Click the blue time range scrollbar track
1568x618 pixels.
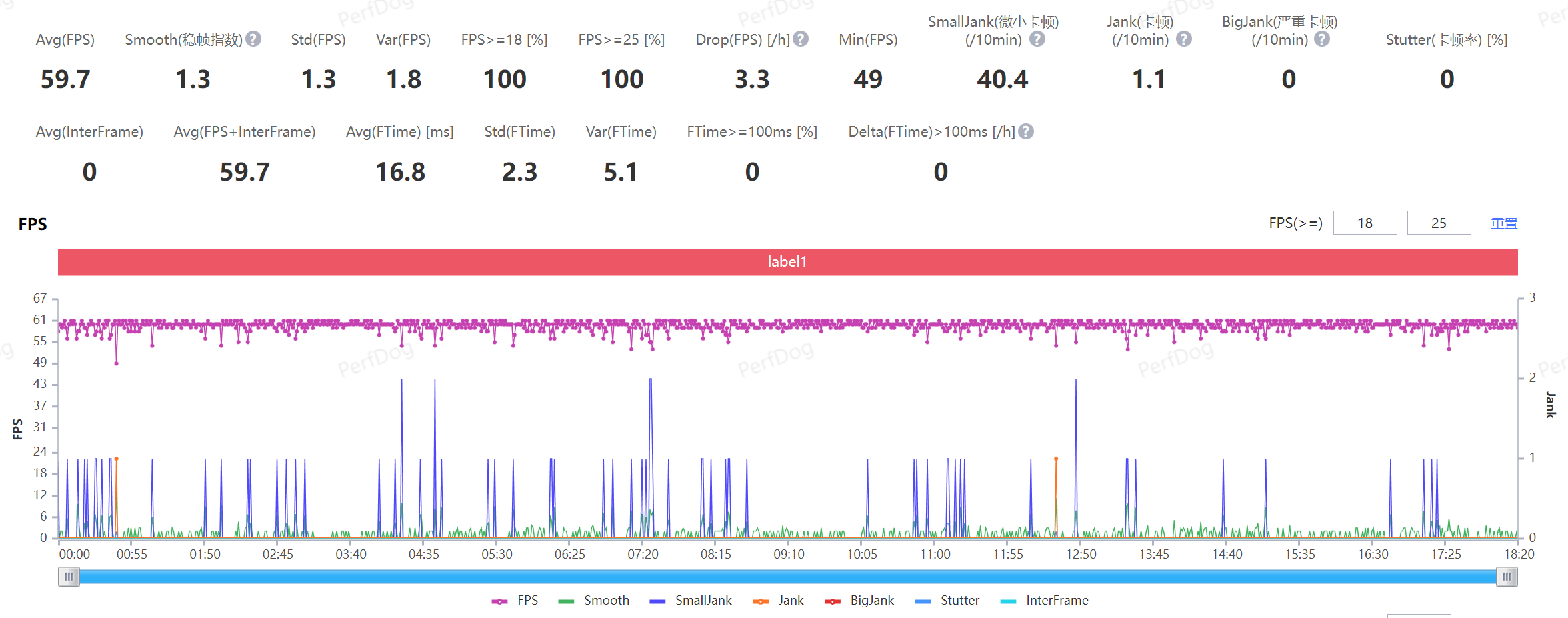[787, 577]
